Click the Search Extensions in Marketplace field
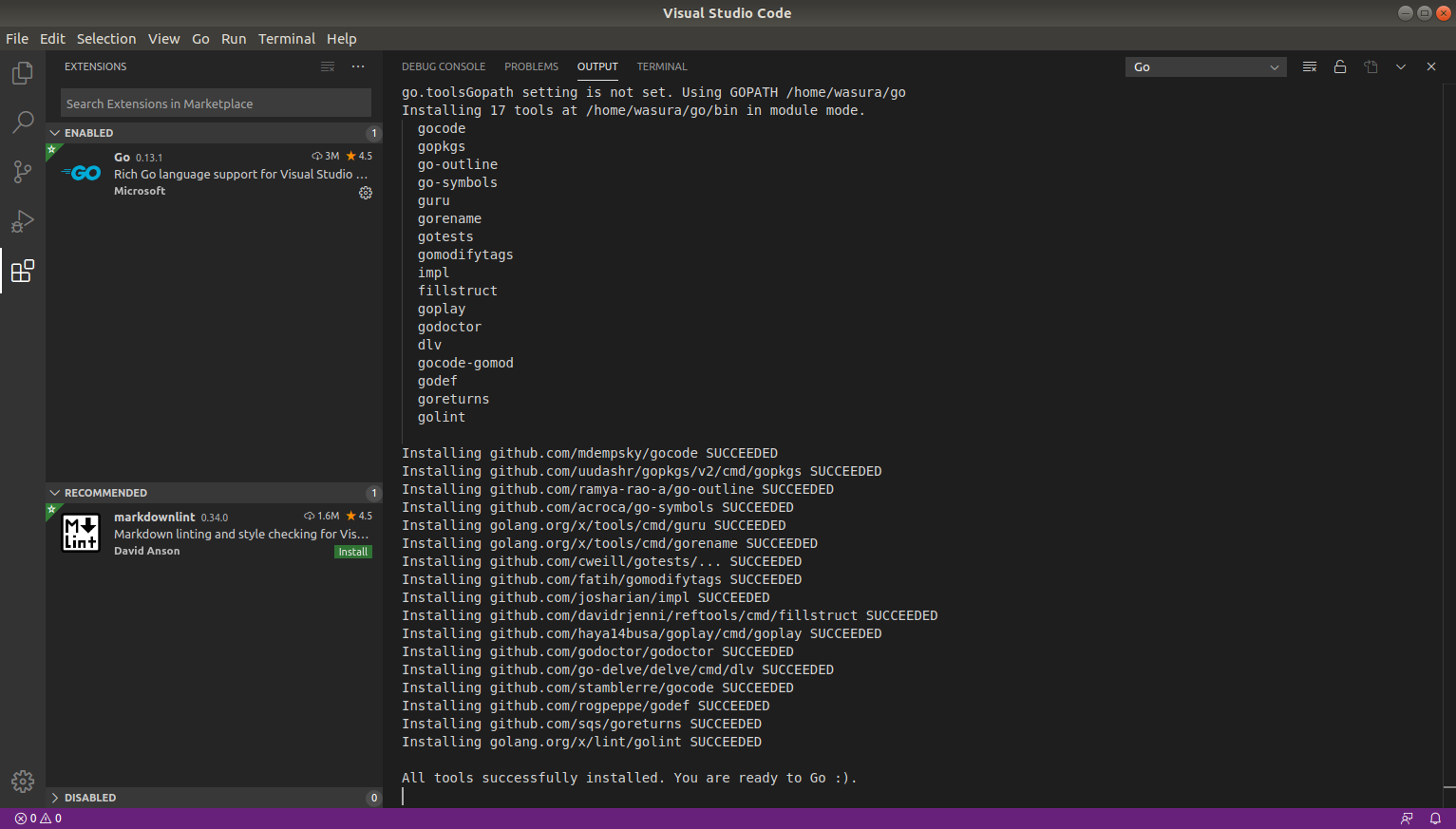The width and height of the screenshot is (1456, 829). tap(216, 104)
